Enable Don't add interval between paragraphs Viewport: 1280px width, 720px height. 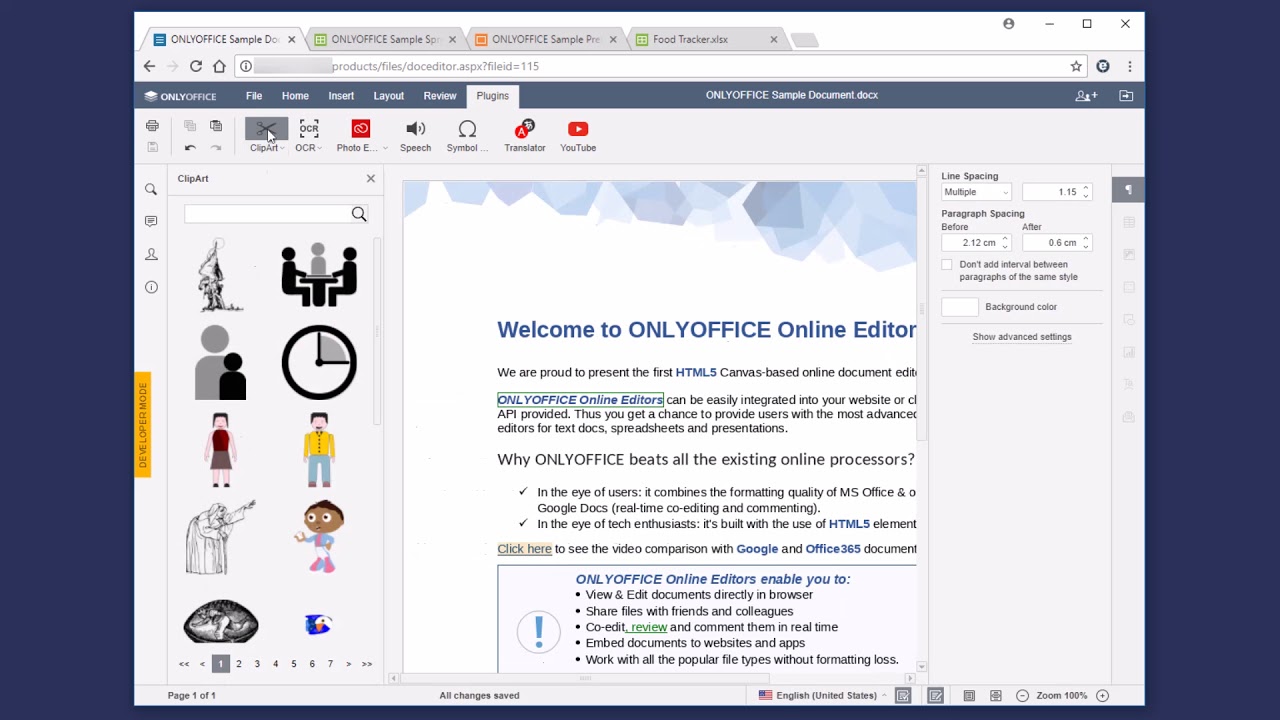pyautogui.click(x=947, y=265)
